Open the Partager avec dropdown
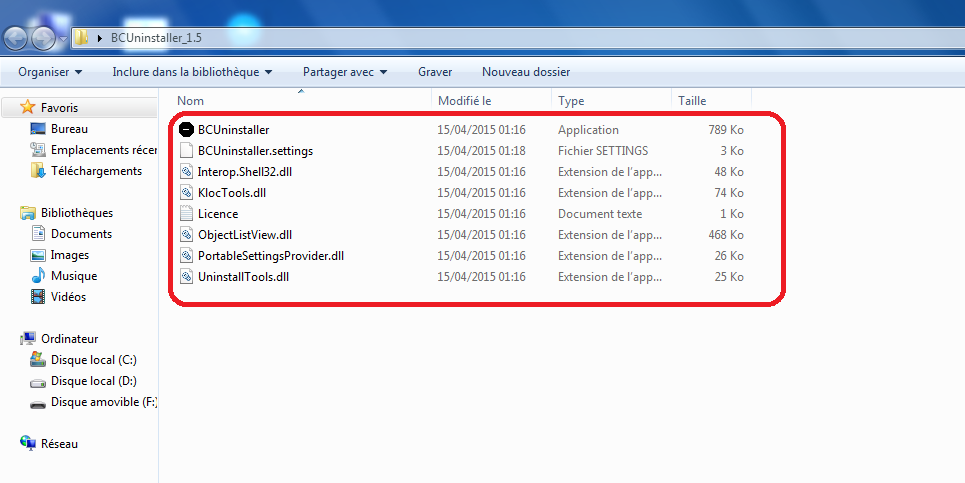Screen dimensions: 965x483 [345, 72]
